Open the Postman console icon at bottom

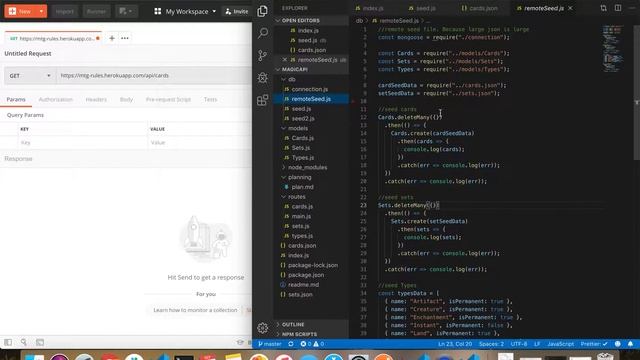pyautogui.click(x=40, y=342)
